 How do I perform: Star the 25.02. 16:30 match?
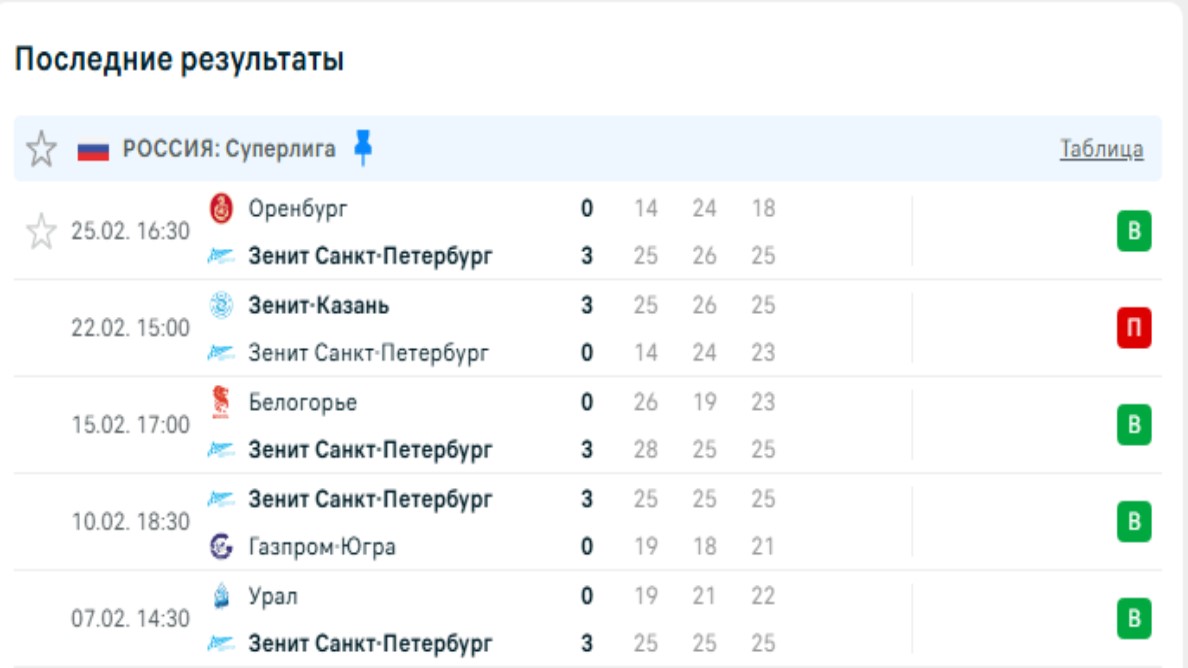(x=41, y=232)
